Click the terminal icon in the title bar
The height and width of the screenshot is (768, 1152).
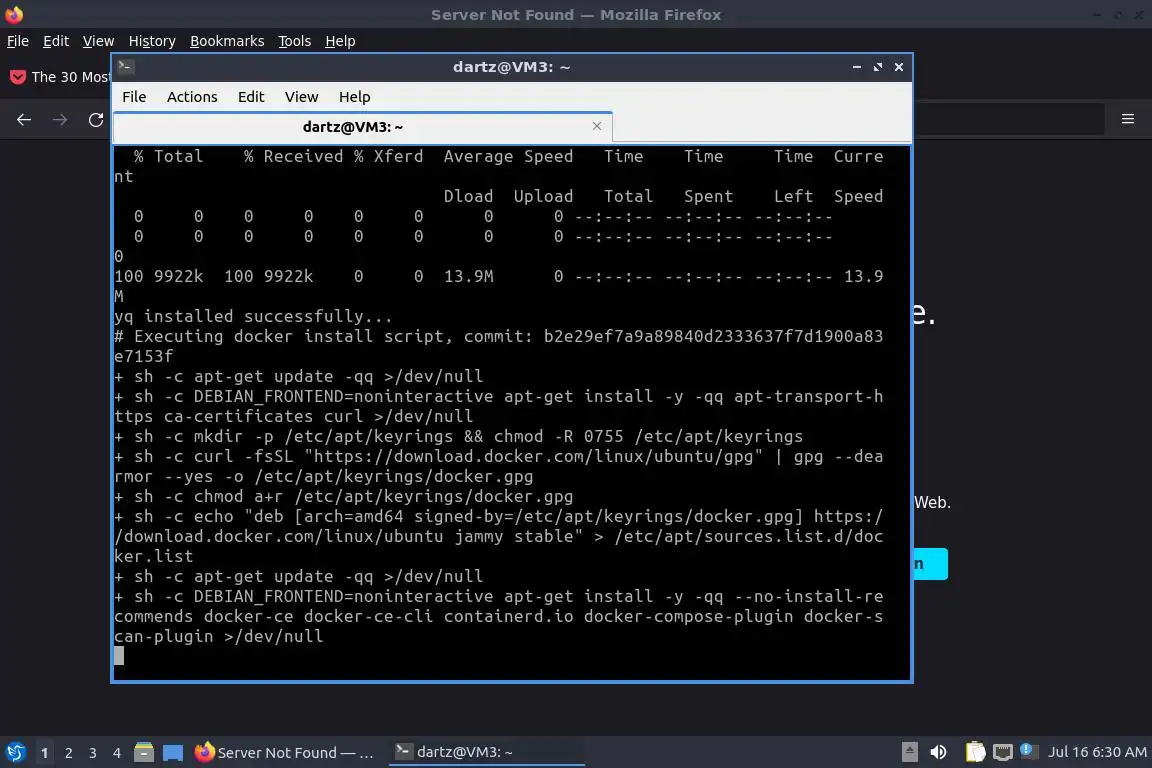pos(125,67)
